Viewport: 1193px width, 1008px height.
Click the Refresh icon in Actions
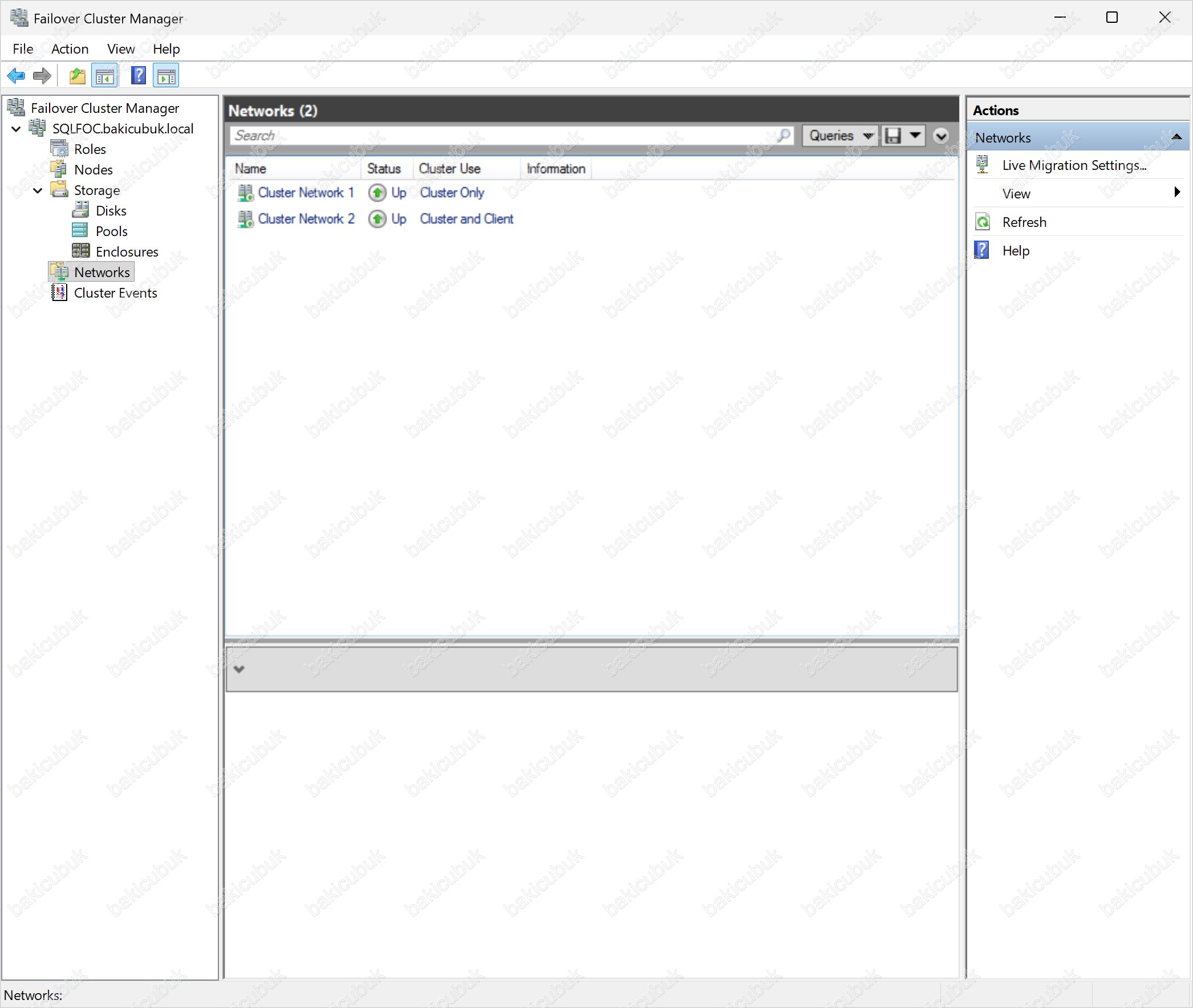pos(982,222)
